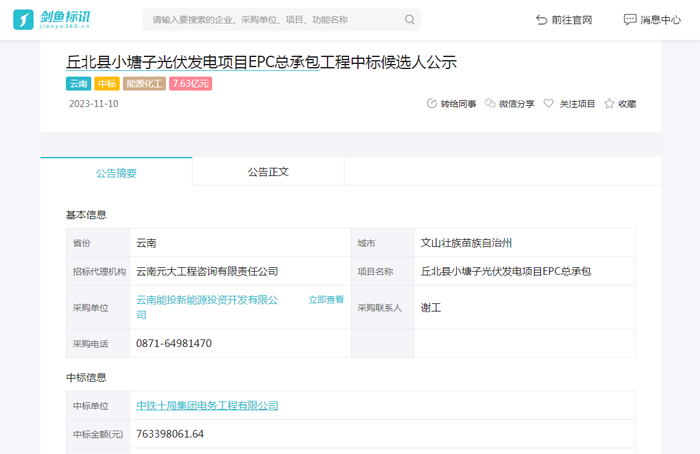Click 关注项目 follow button
Screen dimensions: 700x454
[x=577, y=104]
